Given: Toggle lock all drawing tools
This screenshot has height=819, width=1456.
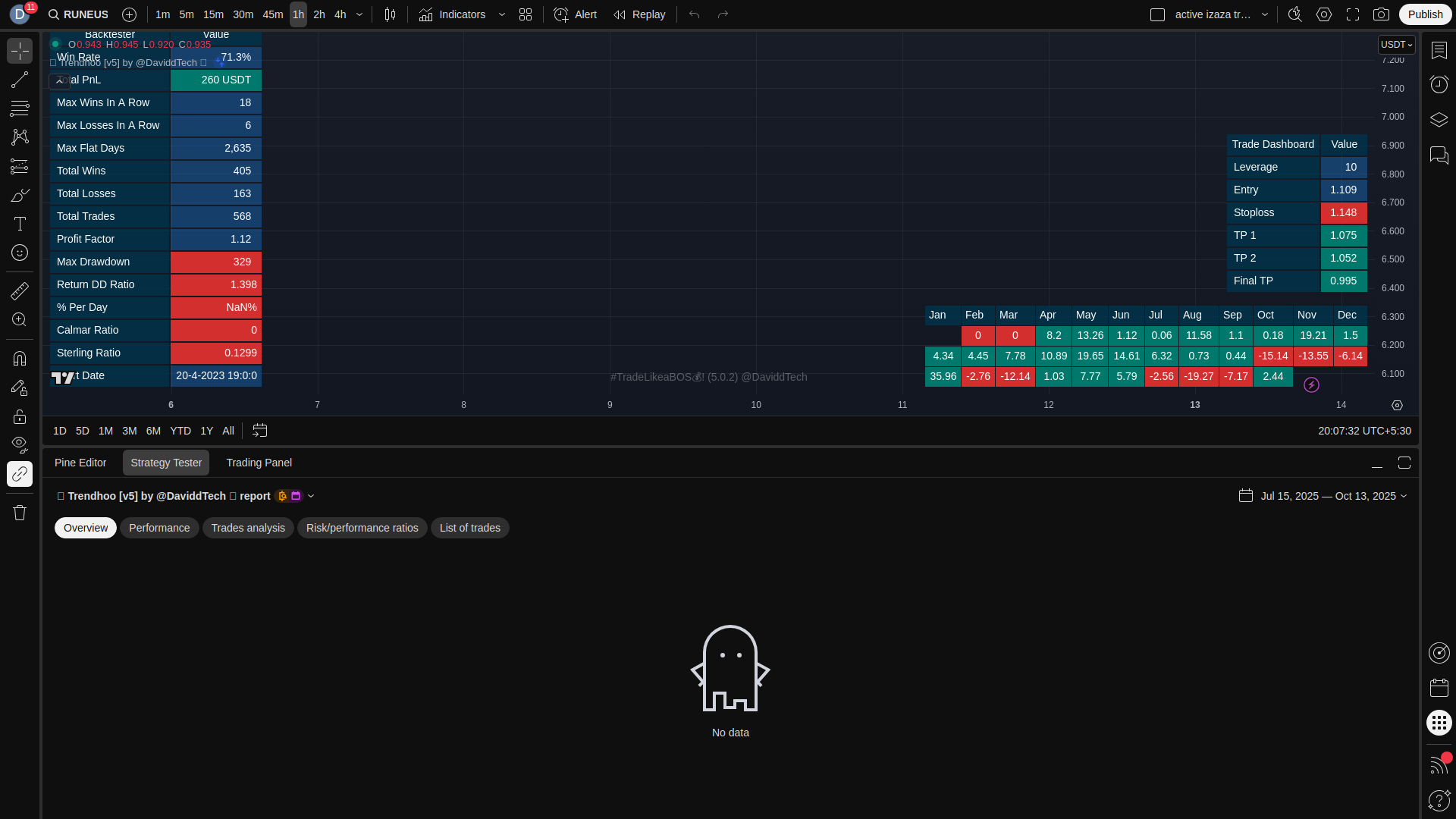Looking at the screenshot, I should [x=20, y=416].
